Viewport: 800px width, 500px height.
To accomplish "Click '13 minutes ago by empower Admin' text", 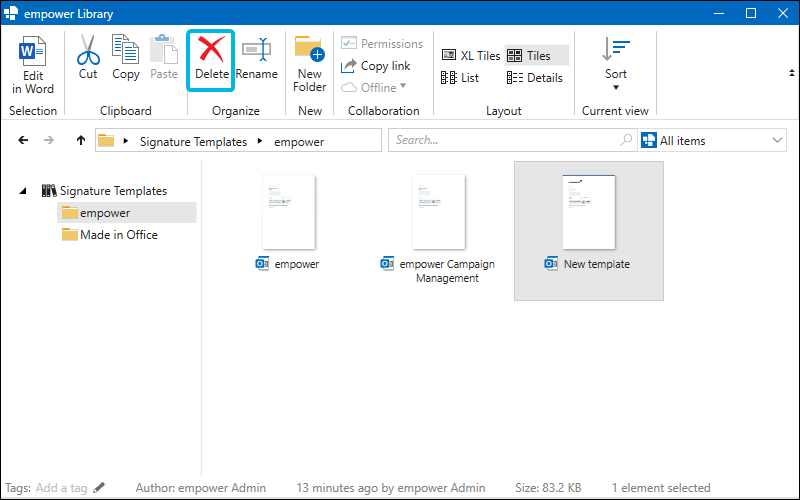I will click(391, 488).
